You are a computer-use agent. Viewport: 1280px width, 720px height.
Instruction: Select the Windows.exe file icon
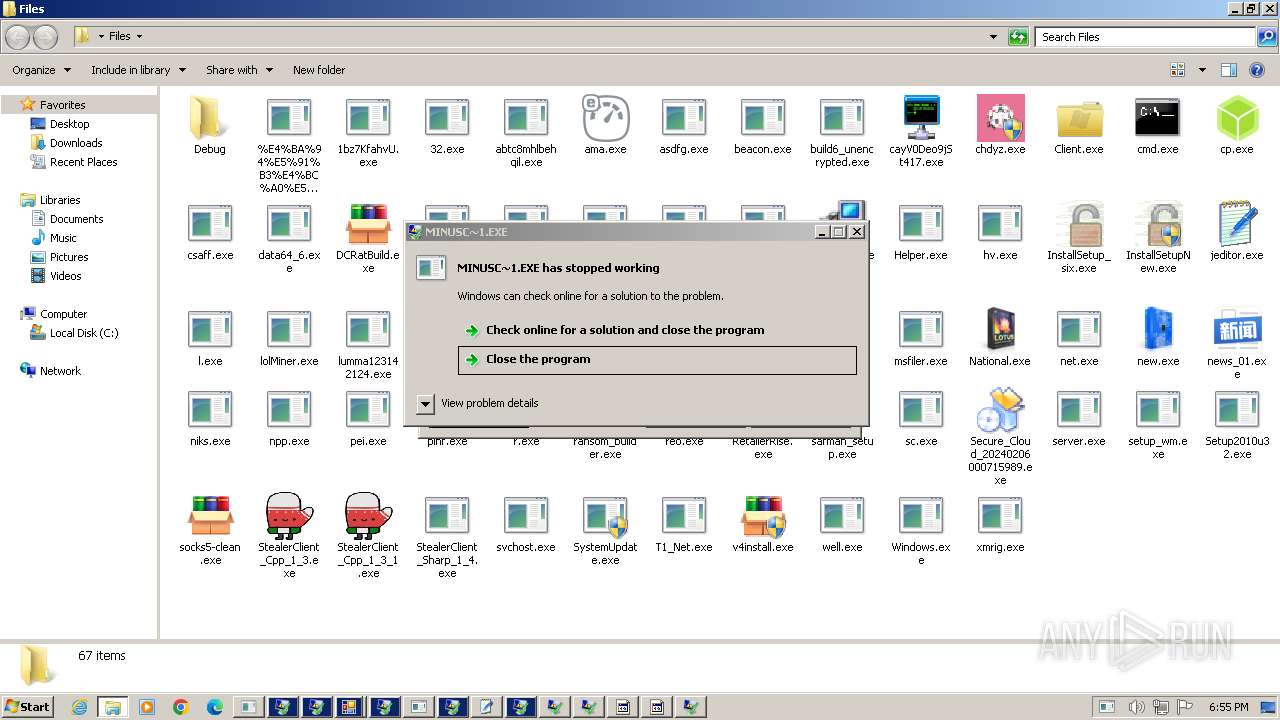[921, 516]
